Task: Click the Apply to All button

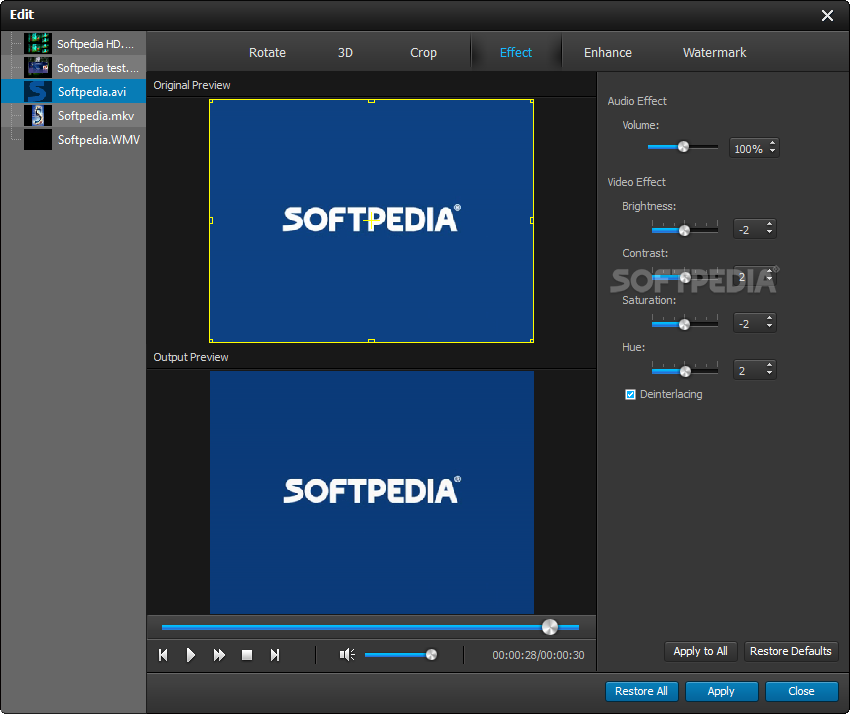Action: coord(700,651)
